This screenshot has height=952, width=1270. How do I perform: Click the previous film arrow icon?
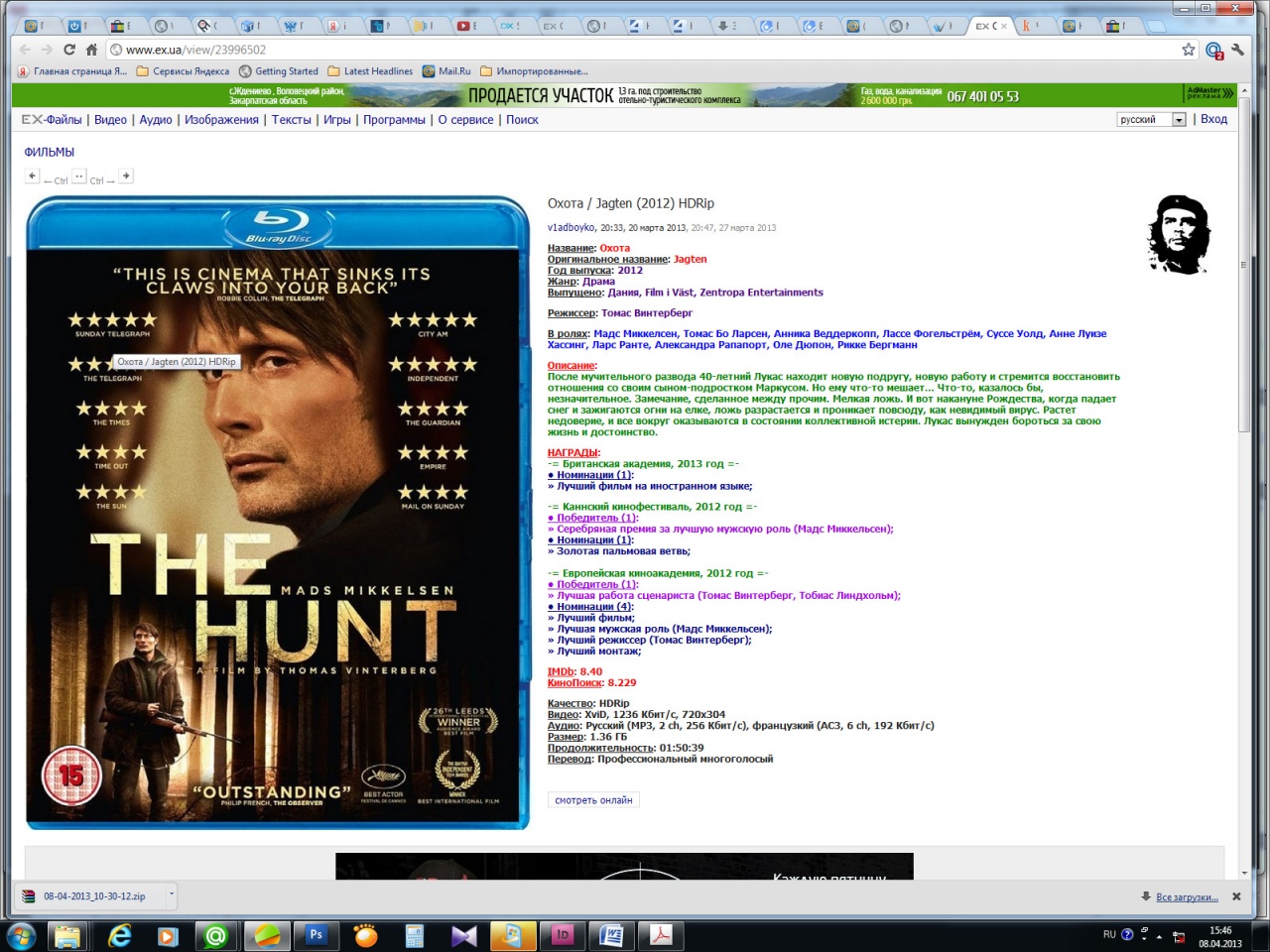coord(32,176)
